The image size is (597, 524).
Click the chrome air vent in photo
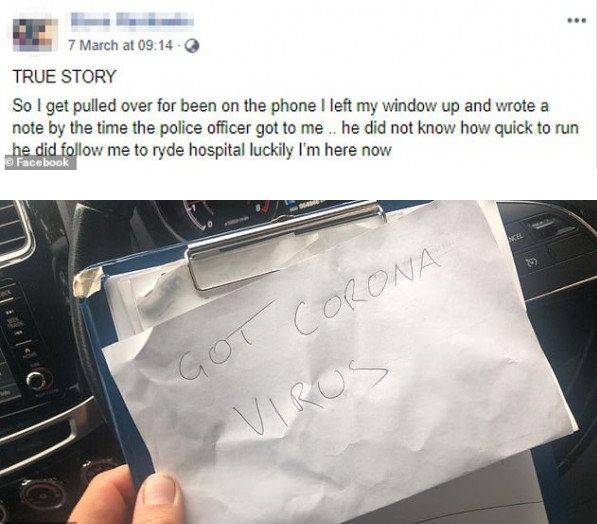pos(15,234)
